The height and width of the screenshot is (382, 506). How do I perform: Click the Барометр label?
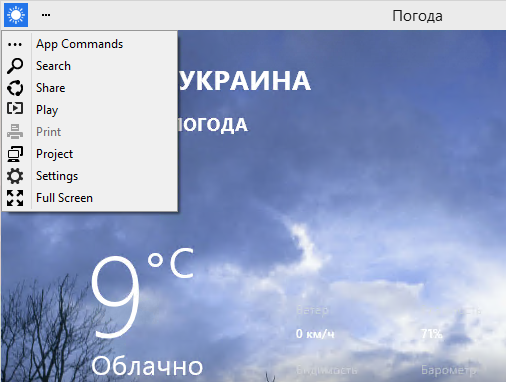tap(449, 370)
